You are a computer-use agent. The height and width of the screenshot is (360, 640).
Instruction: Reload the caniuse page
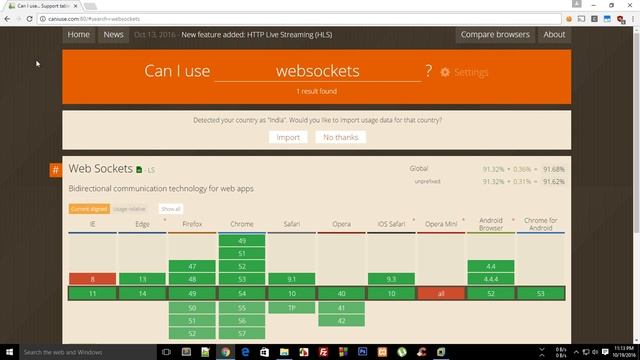pyautogui.click(x=29, y=19)
